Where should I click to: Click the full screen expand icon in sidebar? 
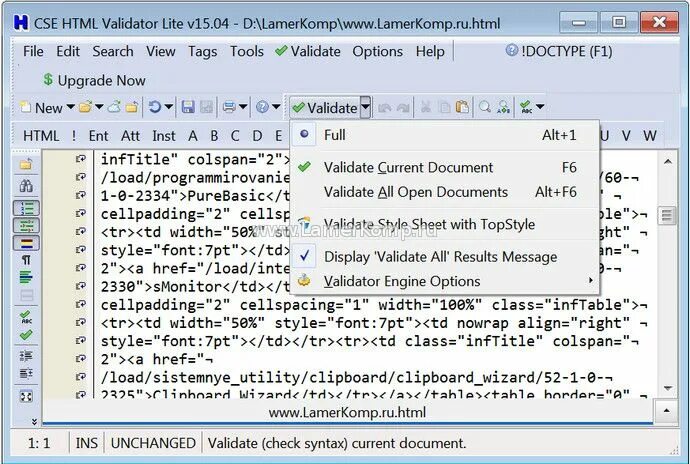pos(26,397)
